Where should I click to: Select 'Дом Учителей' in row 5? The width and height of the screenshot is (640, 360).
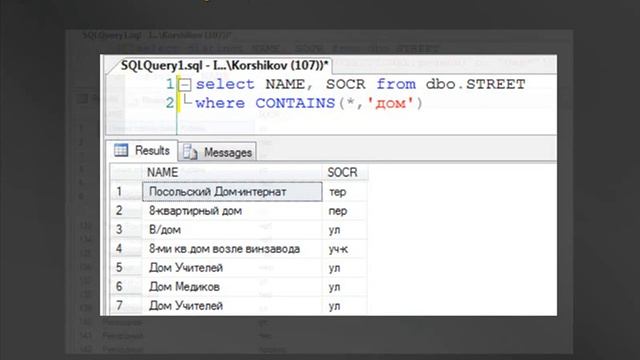232,268
